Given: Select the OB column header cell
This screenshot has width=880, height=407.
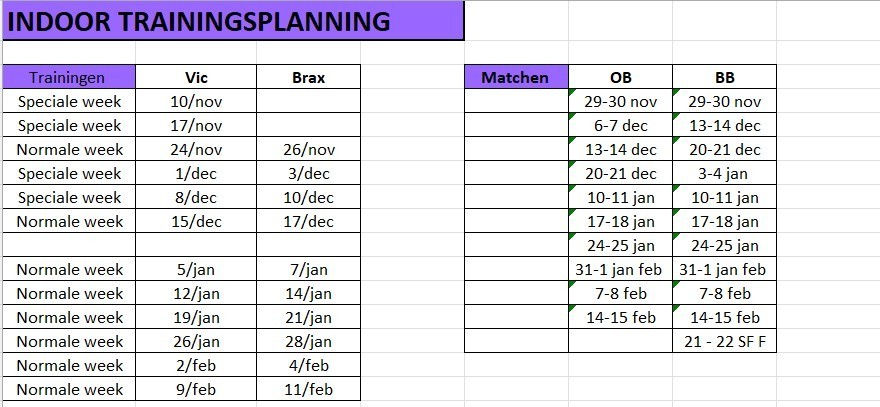Looking at the screenshot, I should [620, 77].
